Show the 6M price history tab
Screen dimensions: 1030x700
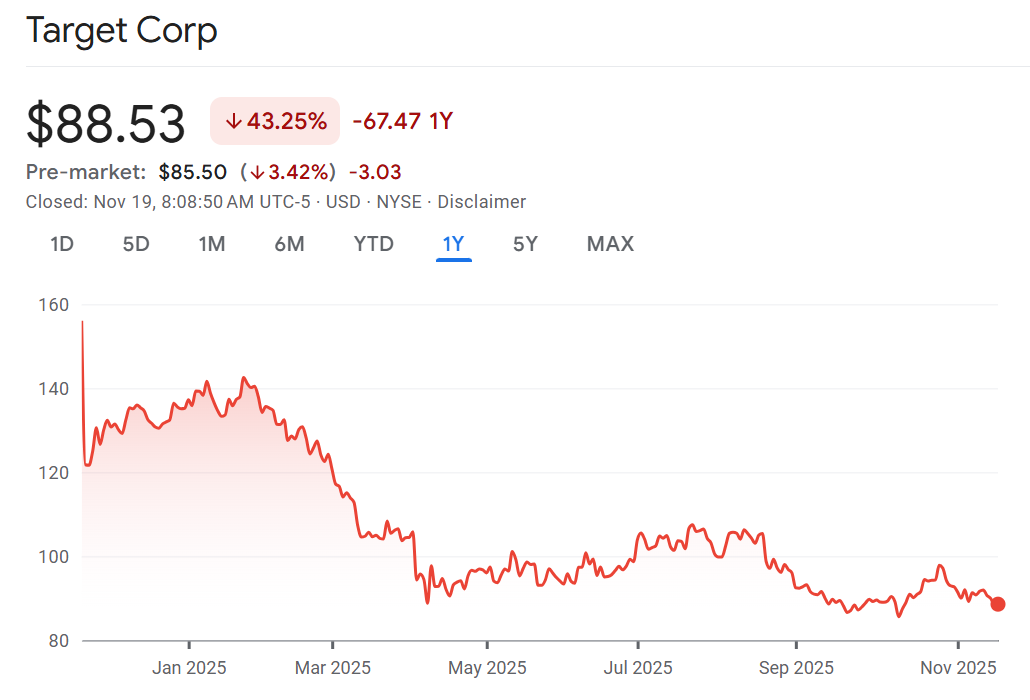pos(289,244)
